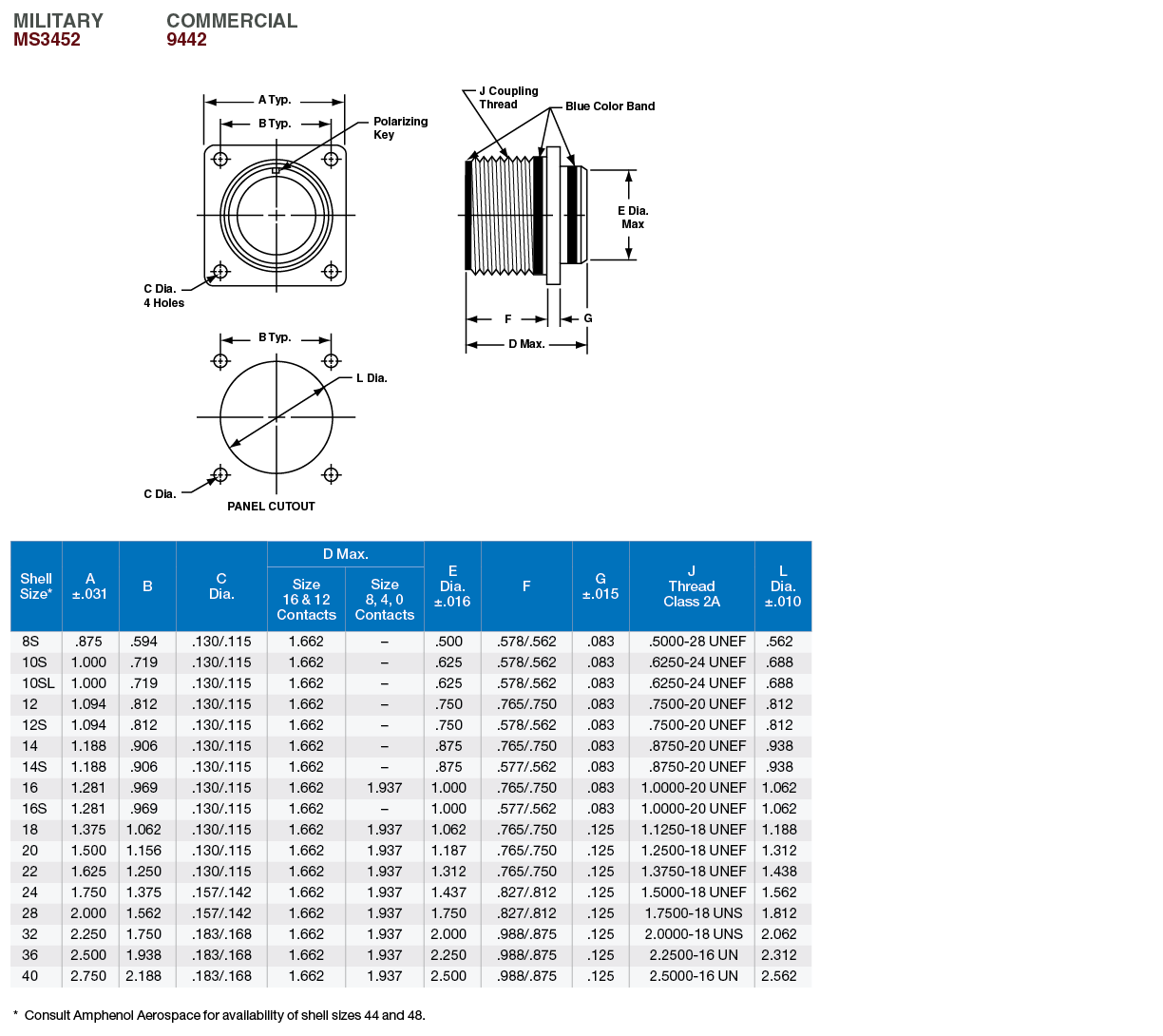This screenshot has width=1163, height=1036.
Task: Select the Size 8, 4, 0 Contacts header
Action: [384, 600]
